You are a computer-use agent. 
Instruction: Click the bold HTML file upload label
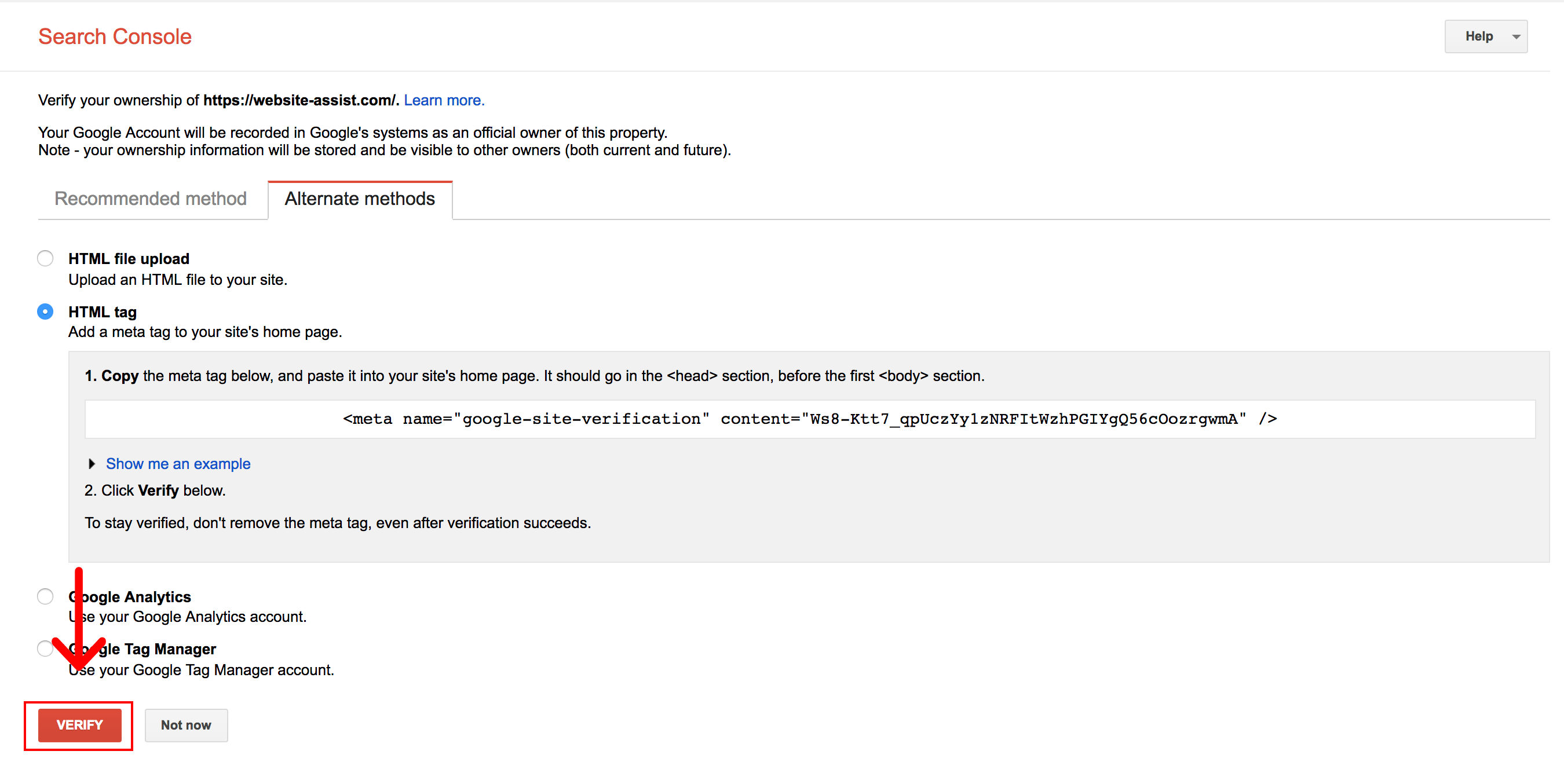[129, 259]
